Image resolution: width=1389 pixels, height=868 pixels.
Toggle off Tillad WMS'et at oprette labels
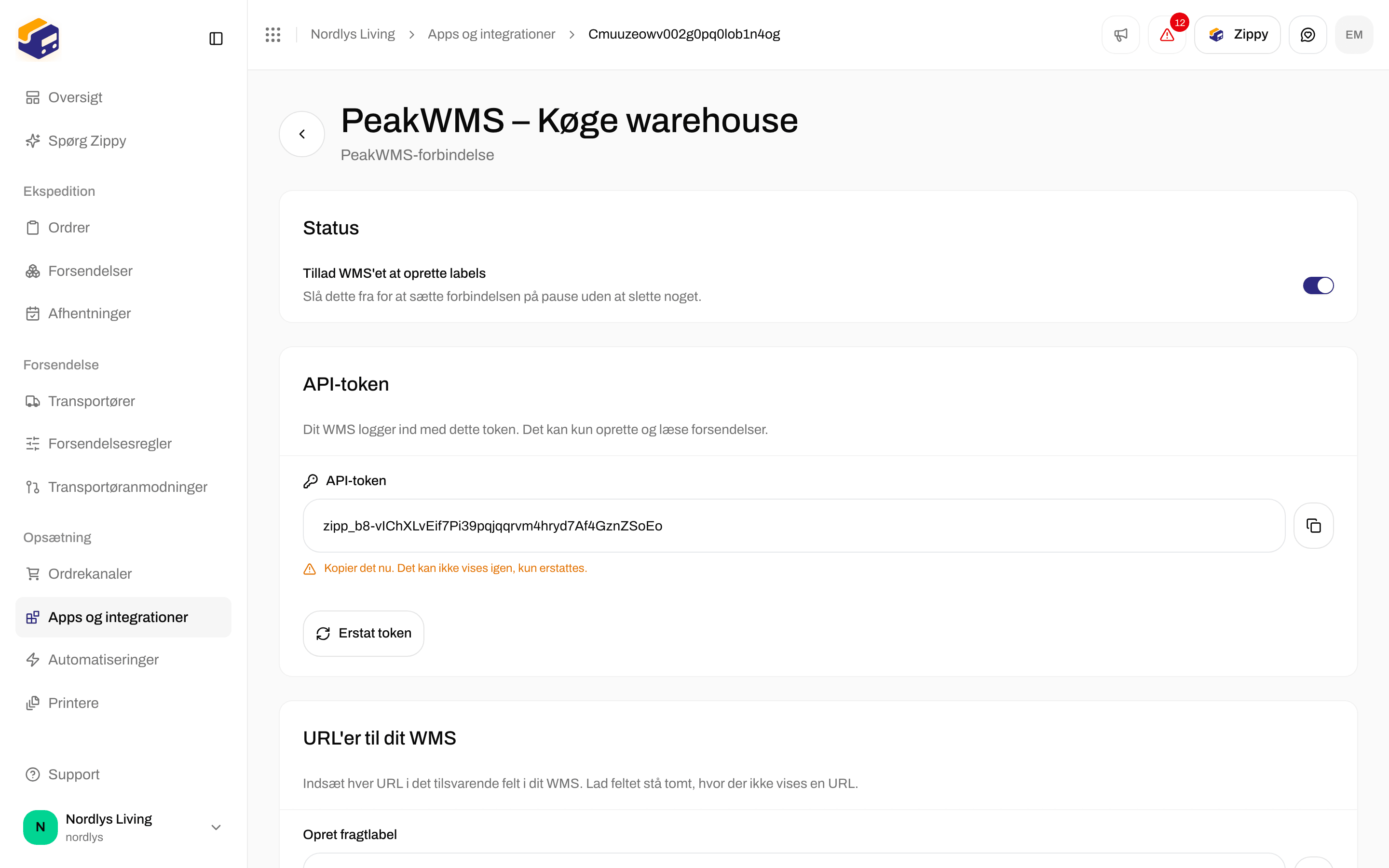1318,285
